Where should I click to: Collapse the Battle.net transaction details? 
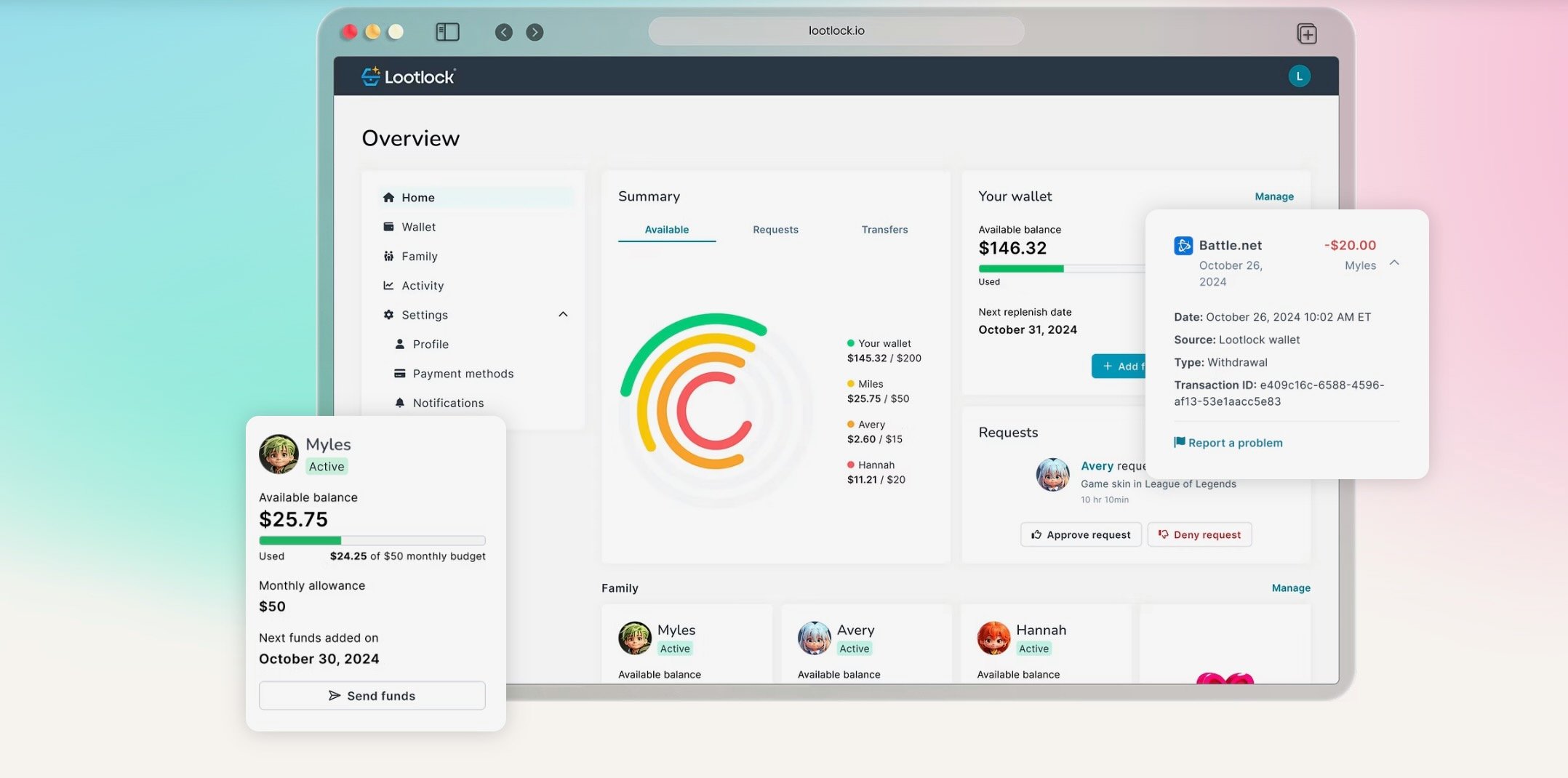(x=1394, y=263)
